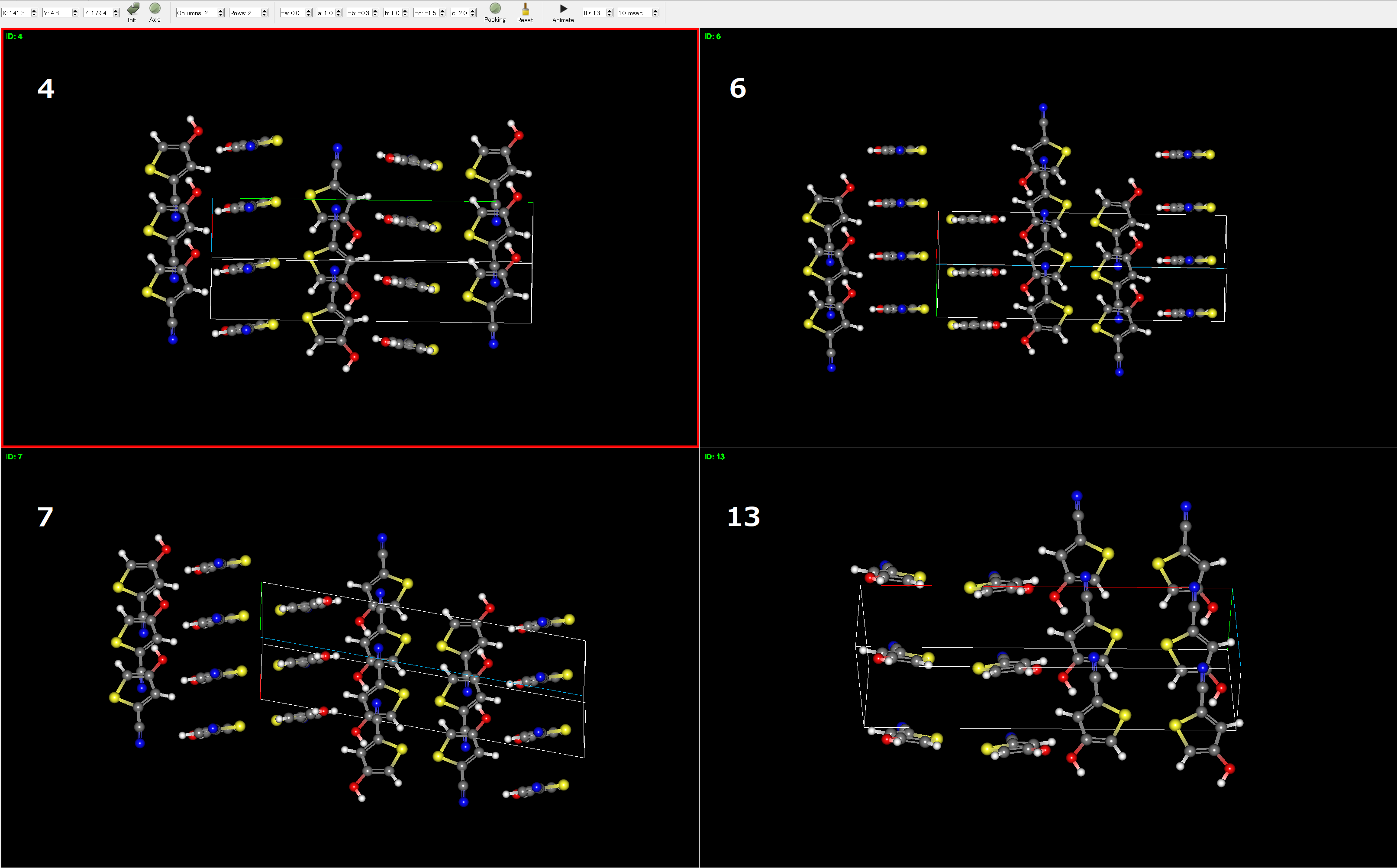1397x868 pixels.
Task: Decrease X rotation with down arrow
Action: click(35, 15)
